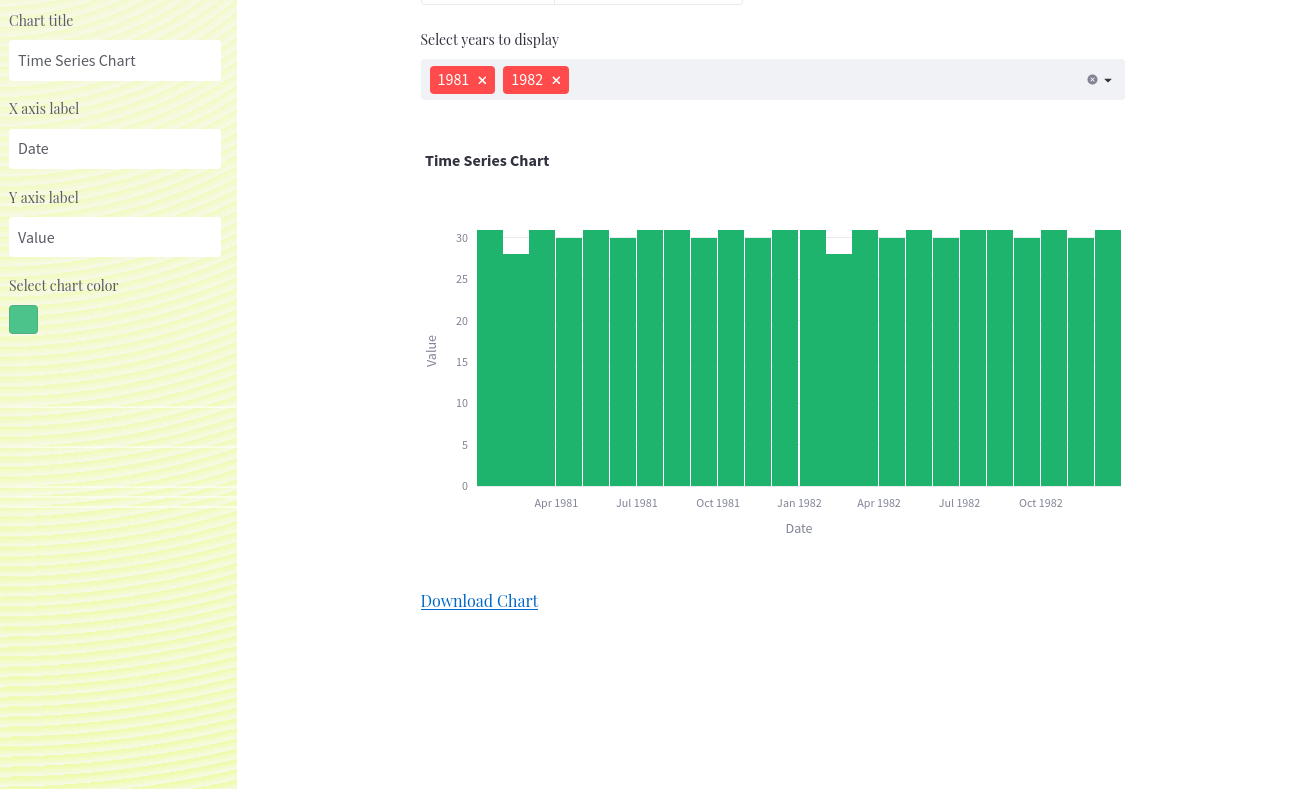Image resolution: width=1294 pixels, height=789 pixels.
Task: Click the Date axis label under the chart
Action: tap(798, 528)
